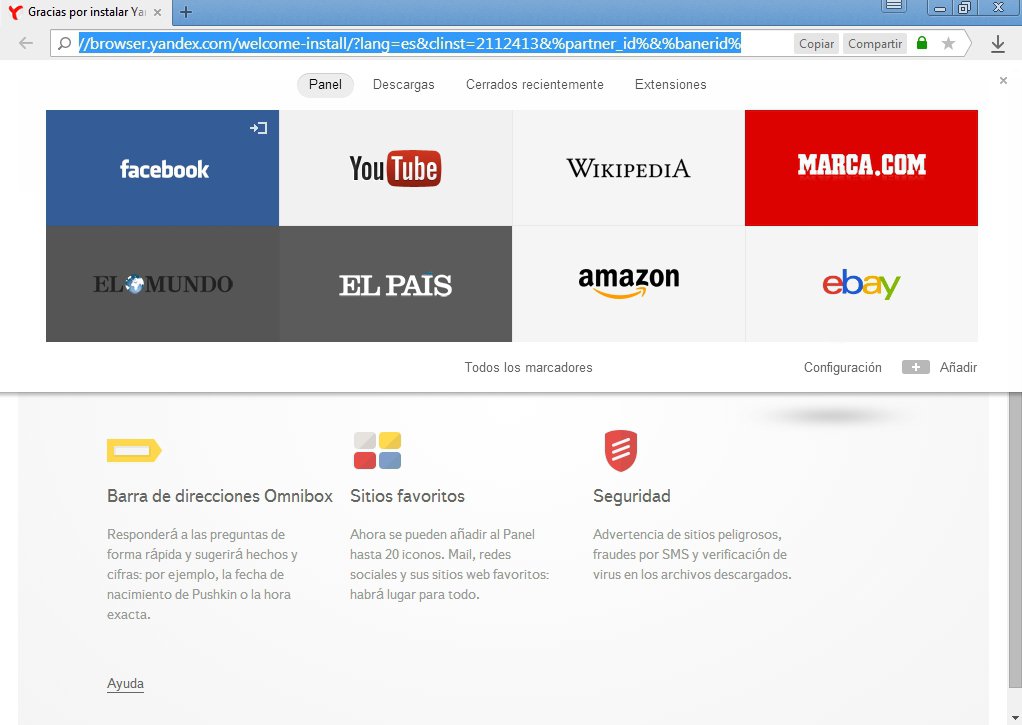
Task: Open the Cerrados recientemente tab
Action: (534, 85)
